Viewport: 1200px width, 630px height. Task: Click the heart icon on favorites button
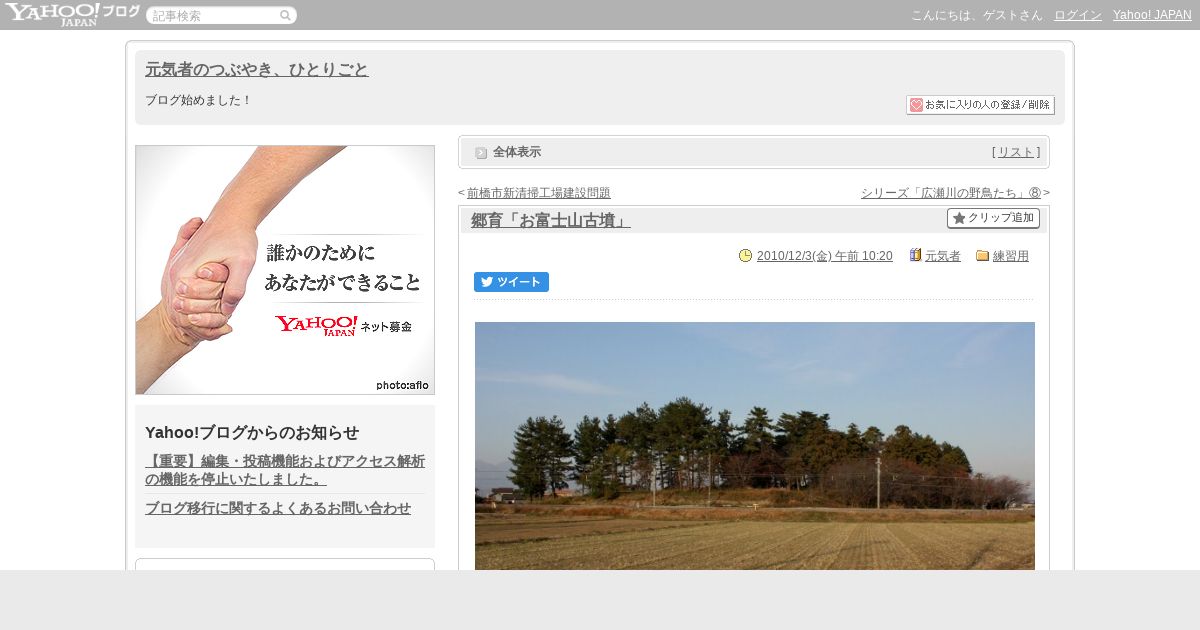pyautogui.click(x=916, y=105)
